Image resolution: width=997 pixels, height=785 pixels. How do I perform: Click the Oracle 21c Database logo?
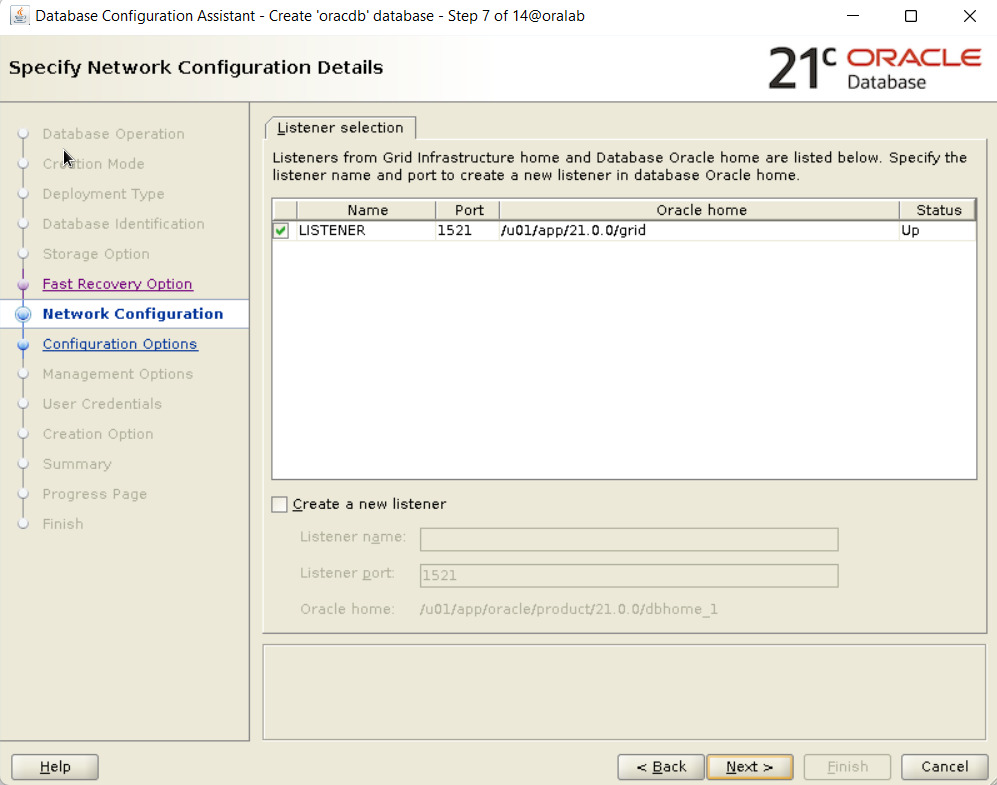point(874,68)
